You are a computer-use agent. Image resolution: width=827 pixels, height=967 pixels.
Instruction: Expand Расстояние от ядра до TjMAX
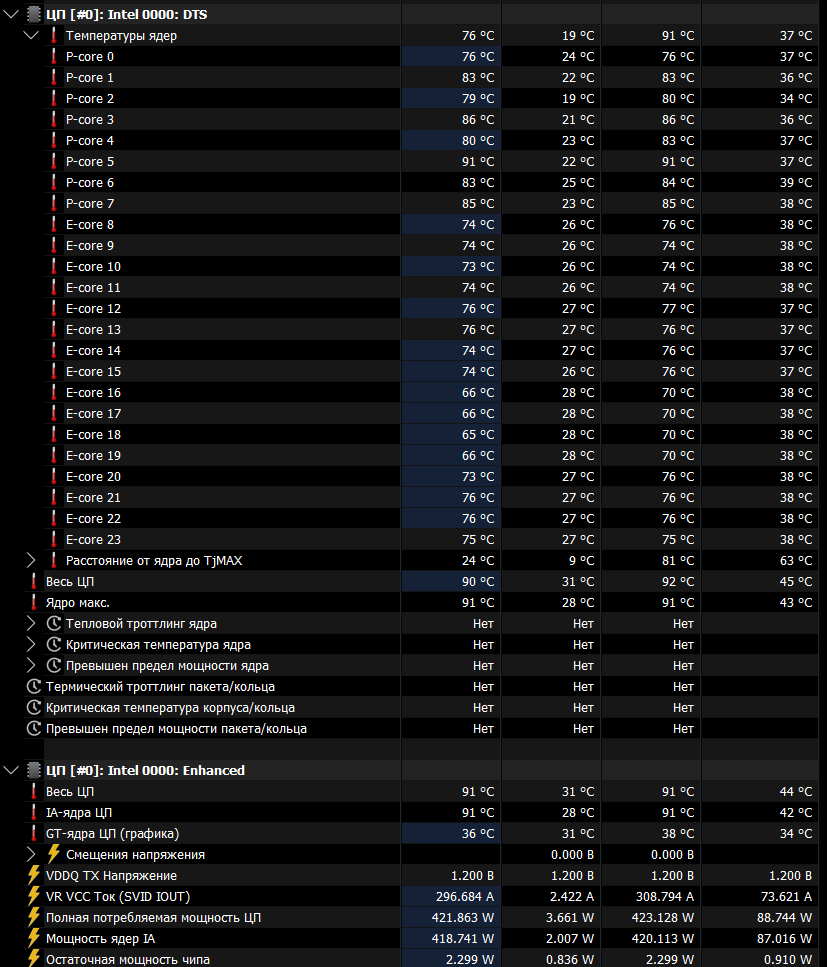[31, 561]
